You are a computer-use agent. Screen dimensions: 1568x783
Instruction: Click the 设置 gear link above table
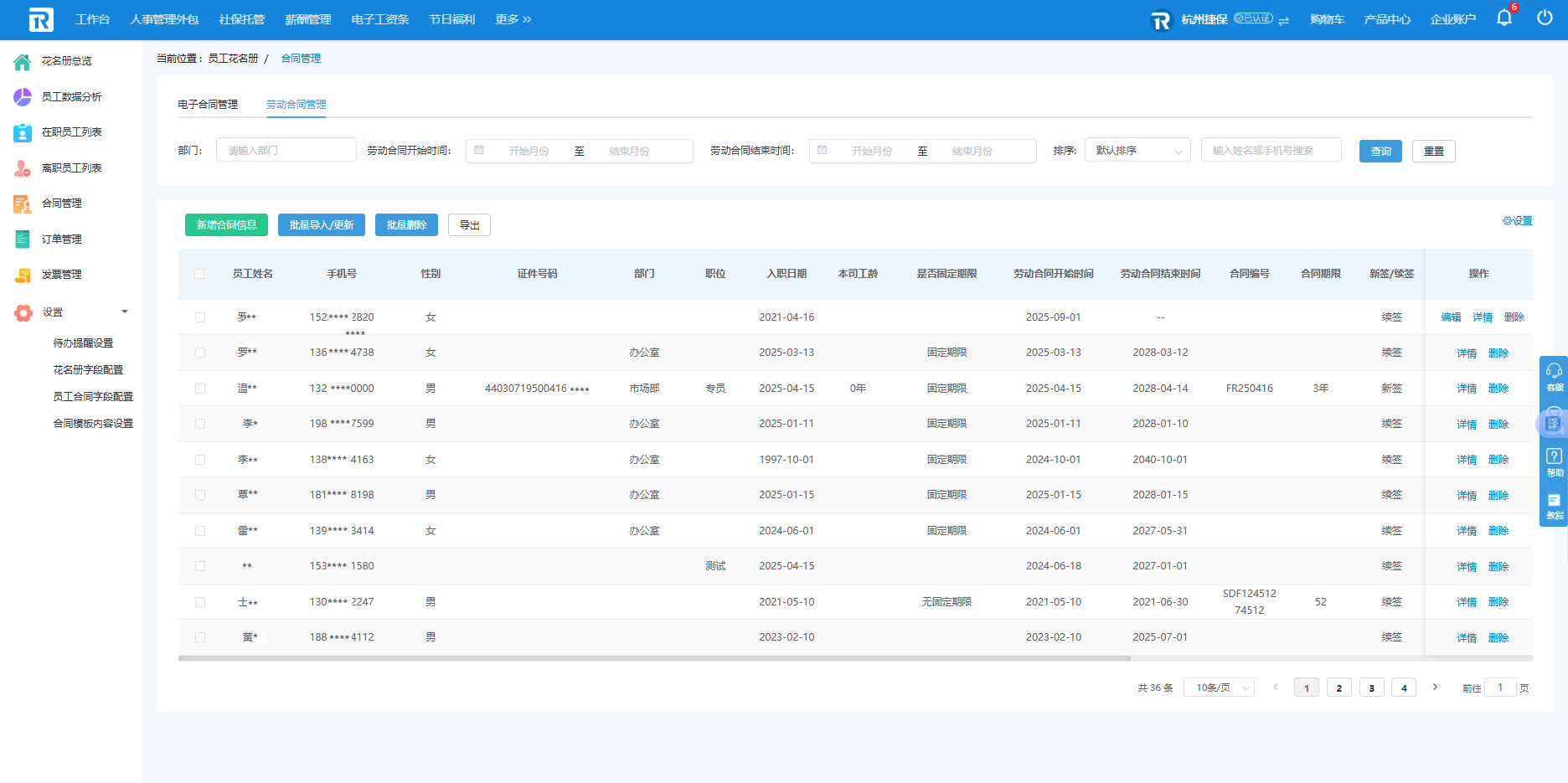(1517, 221)
